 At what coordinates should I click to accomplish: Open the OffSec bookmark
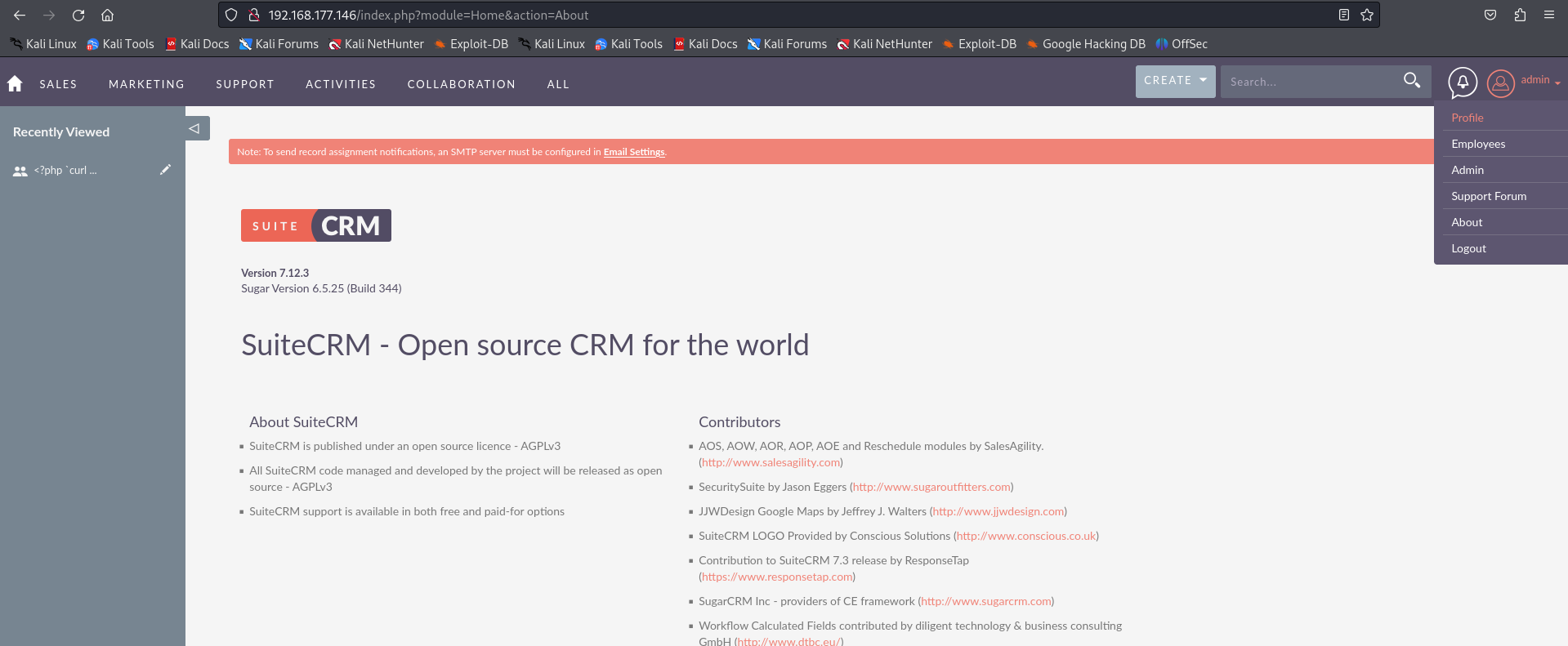(x=1182, y=44)
